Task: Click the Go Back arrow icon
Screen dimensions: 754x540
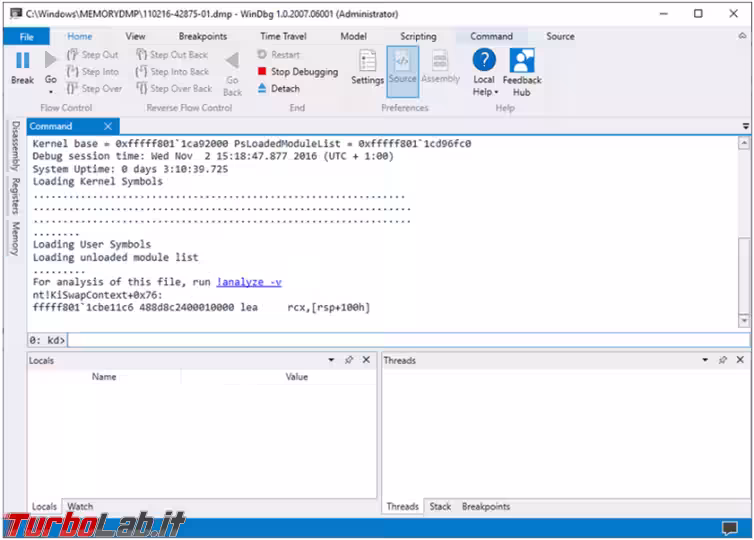Action: (x=232, y=60)
